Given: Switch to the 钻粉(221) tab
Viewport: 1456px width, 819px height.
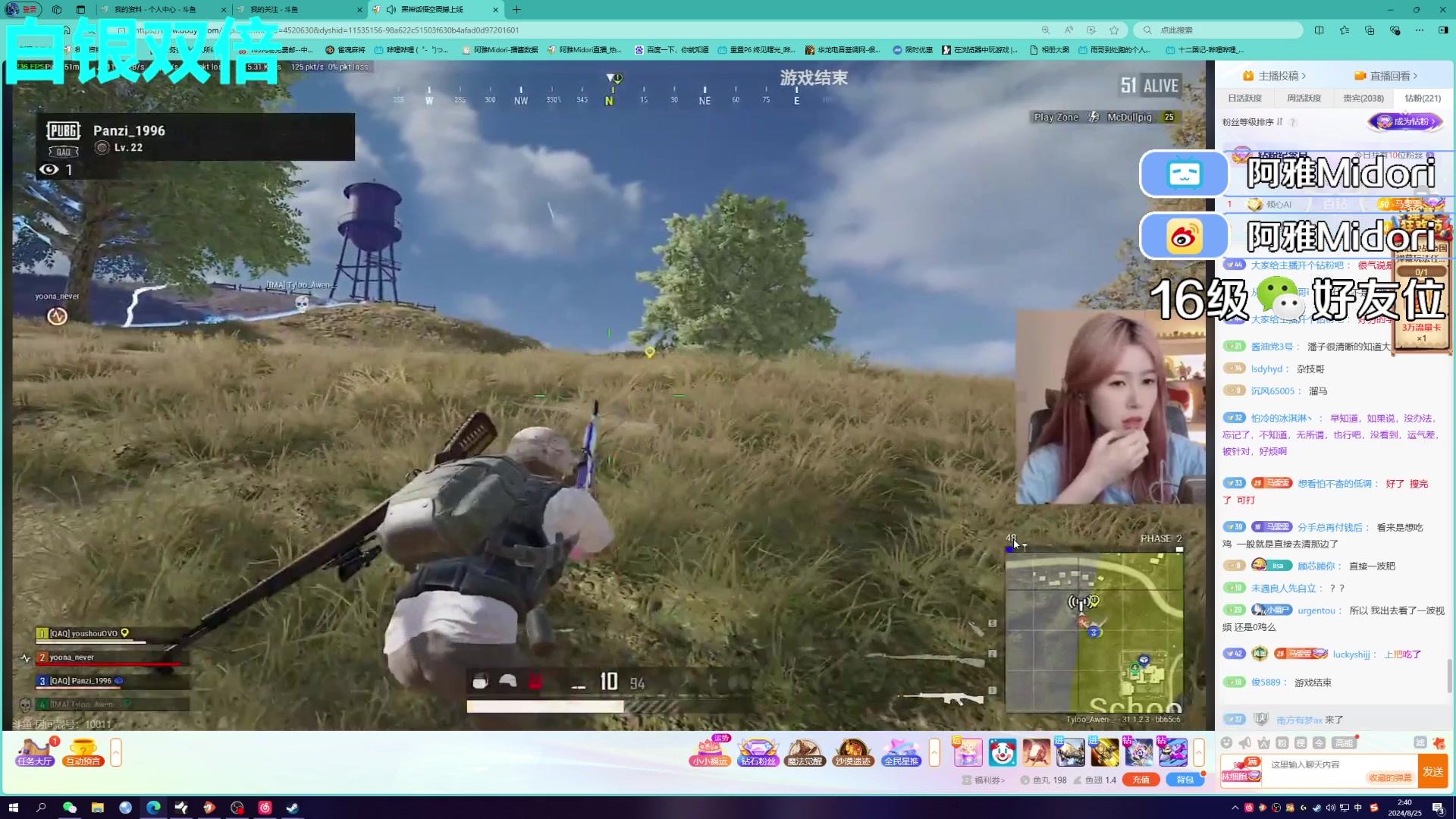Looking at the screenshot, I should [1423, 98].
